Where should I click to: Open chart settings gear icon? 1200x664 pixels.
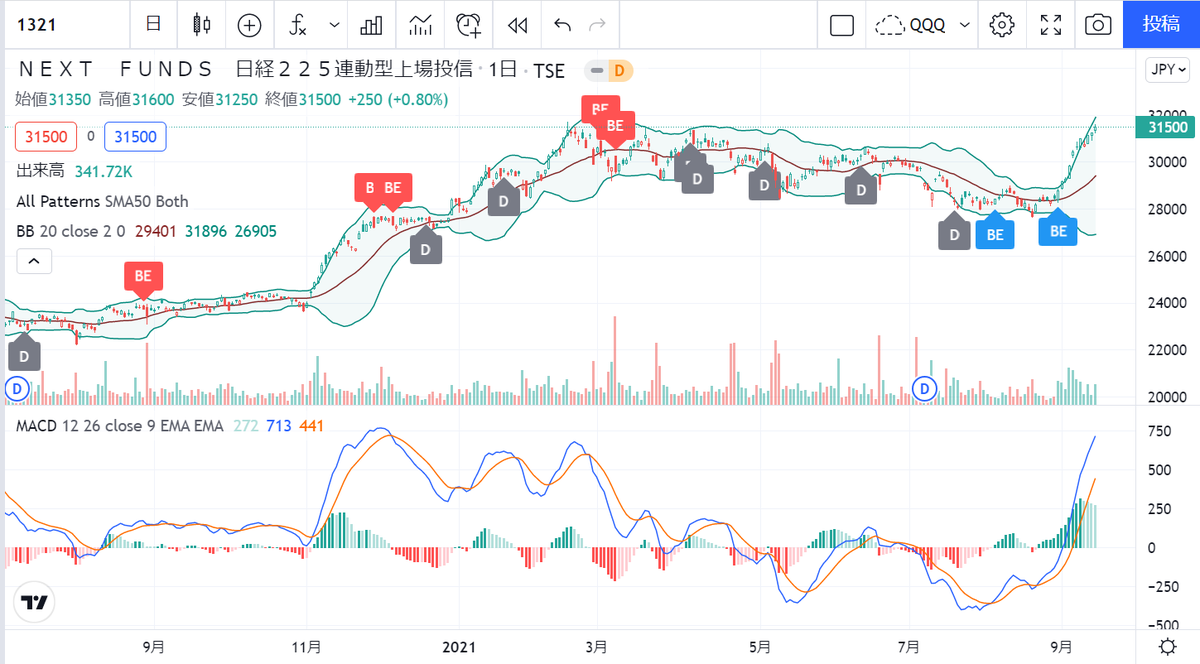coord(1003,25)
